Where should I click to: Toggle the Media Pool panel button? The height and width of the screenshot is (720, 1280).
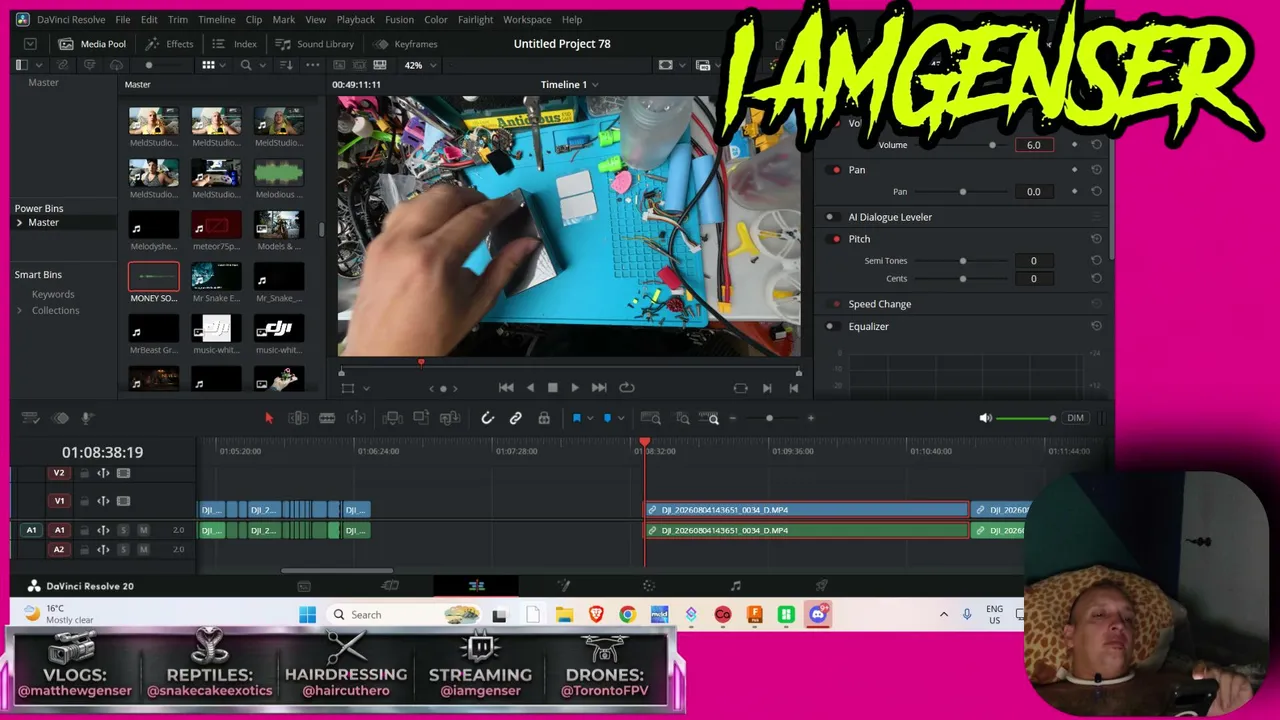tap(92, 44)
